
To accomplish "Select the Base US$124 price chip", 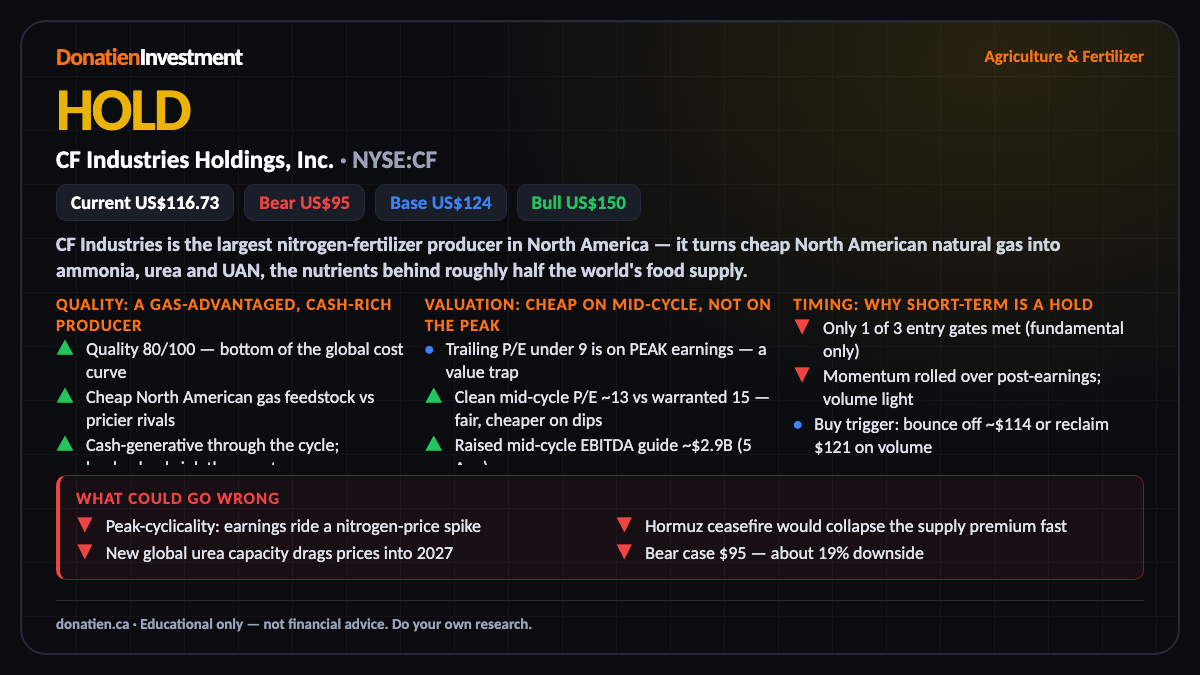I will [441, 203].
